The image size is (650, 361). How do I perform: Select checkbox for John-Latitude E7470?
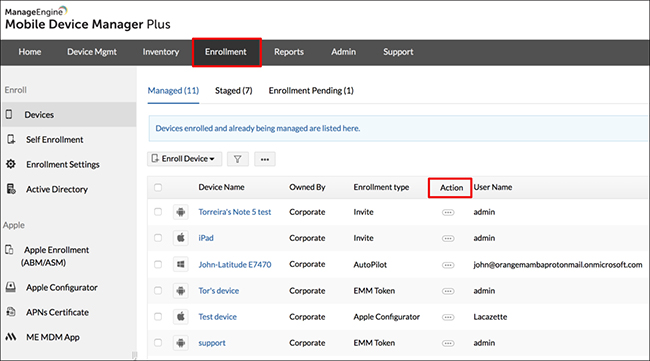tap(158, 264)
